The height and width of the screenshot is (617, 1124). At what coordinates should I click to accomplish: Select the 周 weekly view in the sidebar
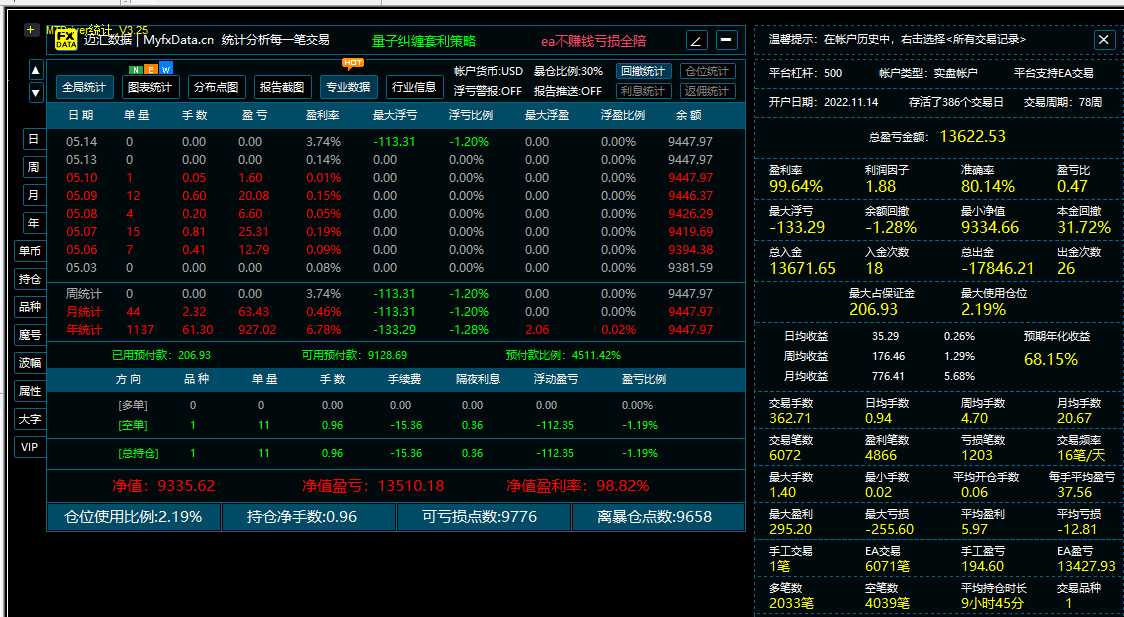point(34,167)
